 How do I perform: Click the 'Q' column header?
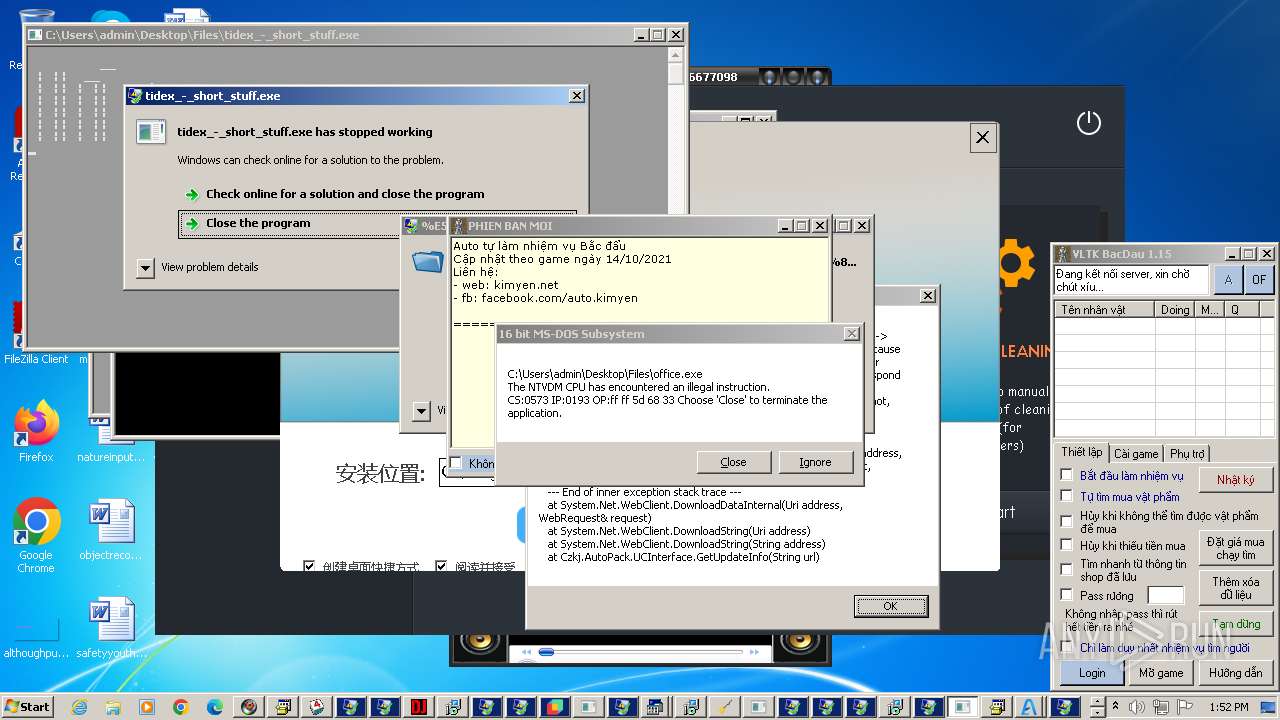(x=1240, y=310)
